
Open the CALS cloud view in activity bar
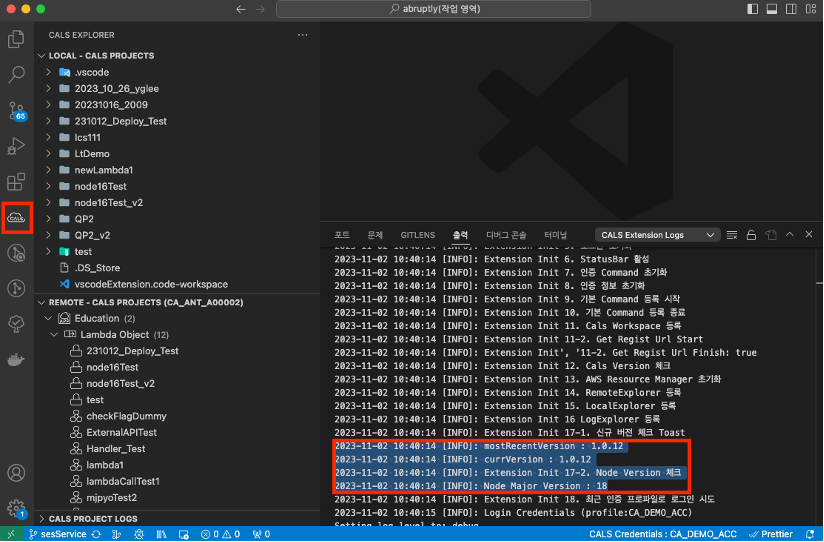click(16, 218)
